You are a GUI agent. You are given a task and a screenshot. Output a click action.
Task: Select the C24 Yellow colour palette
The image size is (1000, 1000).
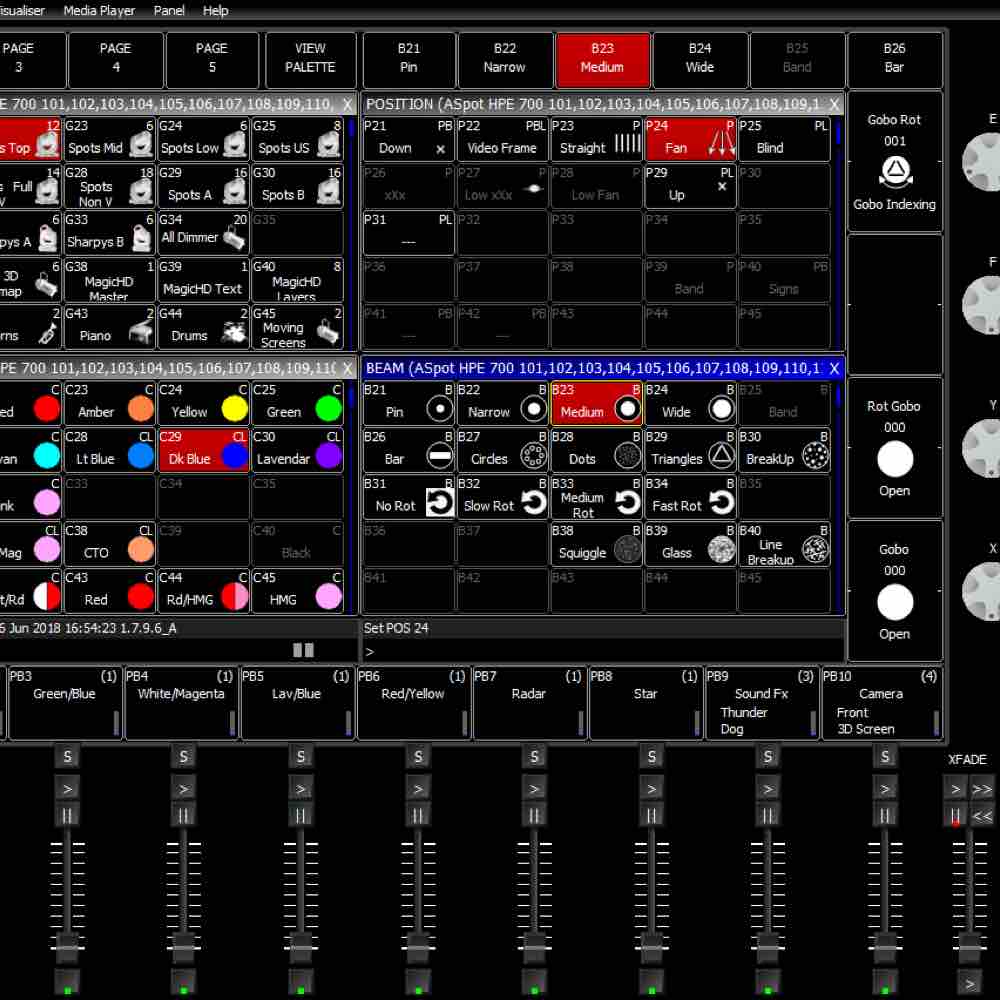203,403
